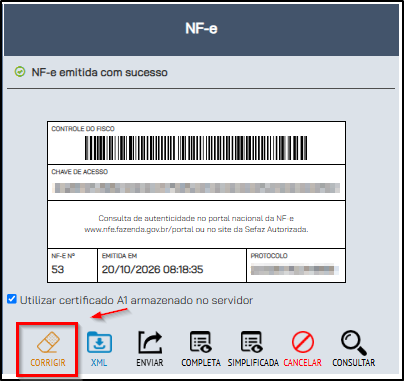Click the NF-e number 53
Screen dimensions: 404x381
58,269
